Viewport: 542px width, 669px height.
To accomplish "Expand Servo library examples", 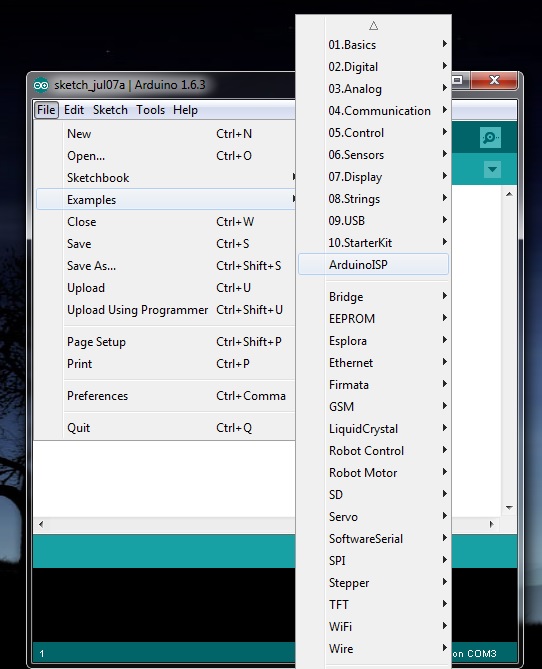I will [x=373, y=517].
